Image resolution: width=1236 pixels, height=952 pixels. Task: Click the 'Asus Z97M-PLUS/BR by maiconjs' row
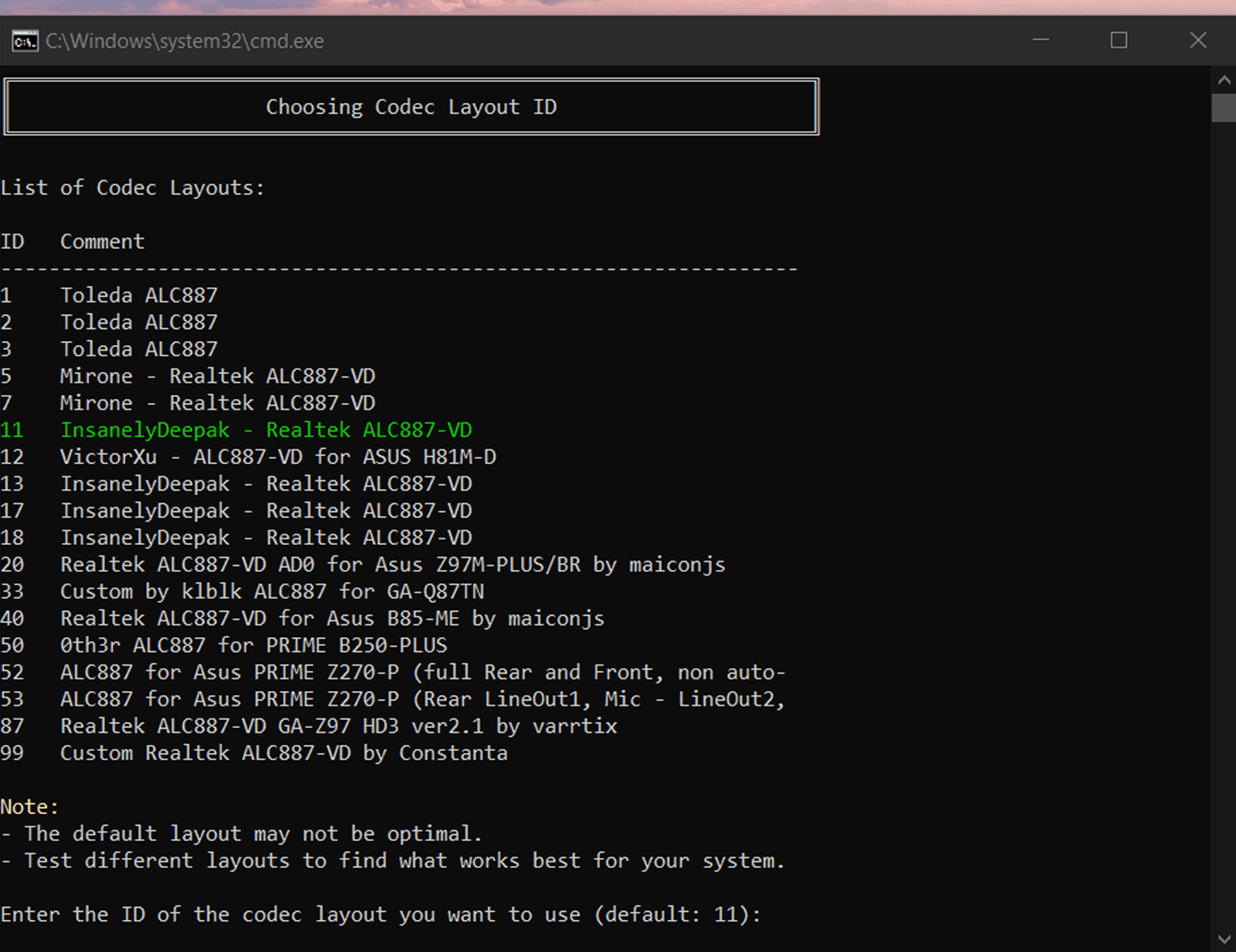tap(363, 564)
